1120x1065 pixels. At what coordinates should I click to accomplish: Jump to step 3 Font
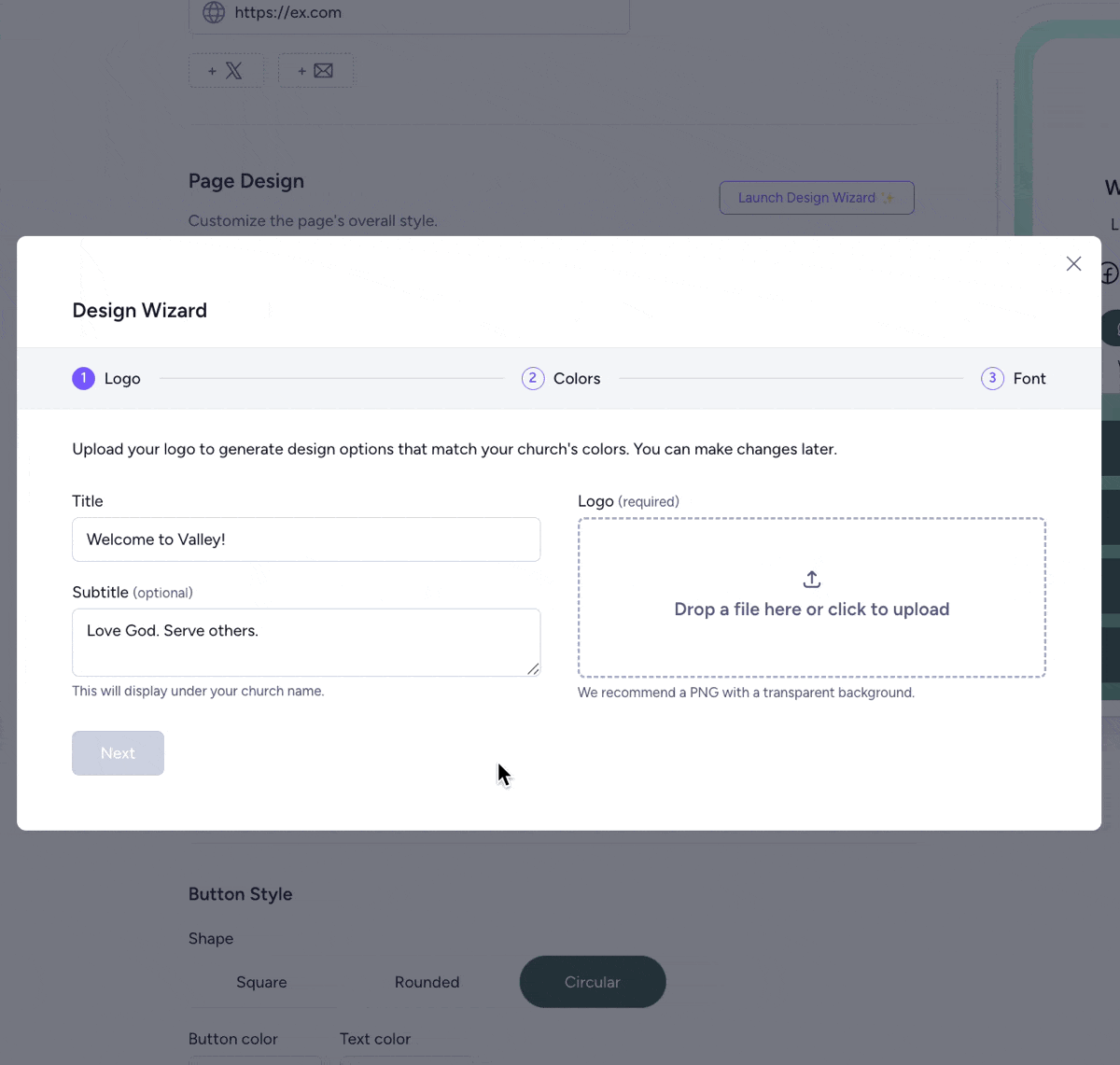tap(1014, 378)
